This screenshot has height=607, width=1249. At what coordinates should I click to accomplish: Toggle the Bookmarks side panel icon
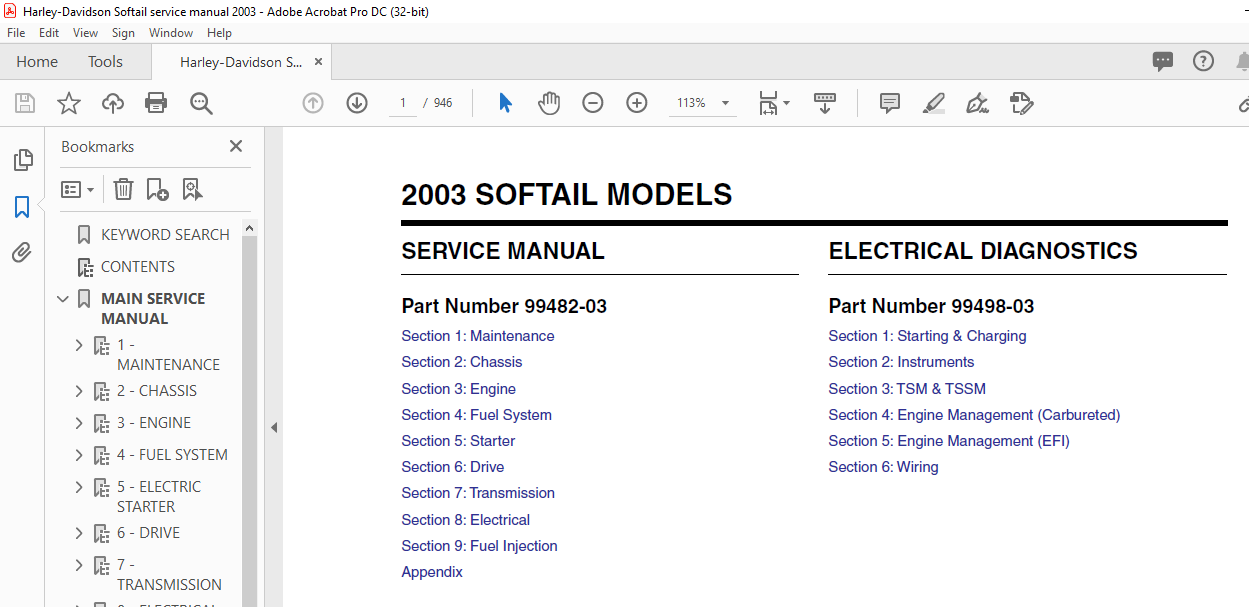click(22, 207)
